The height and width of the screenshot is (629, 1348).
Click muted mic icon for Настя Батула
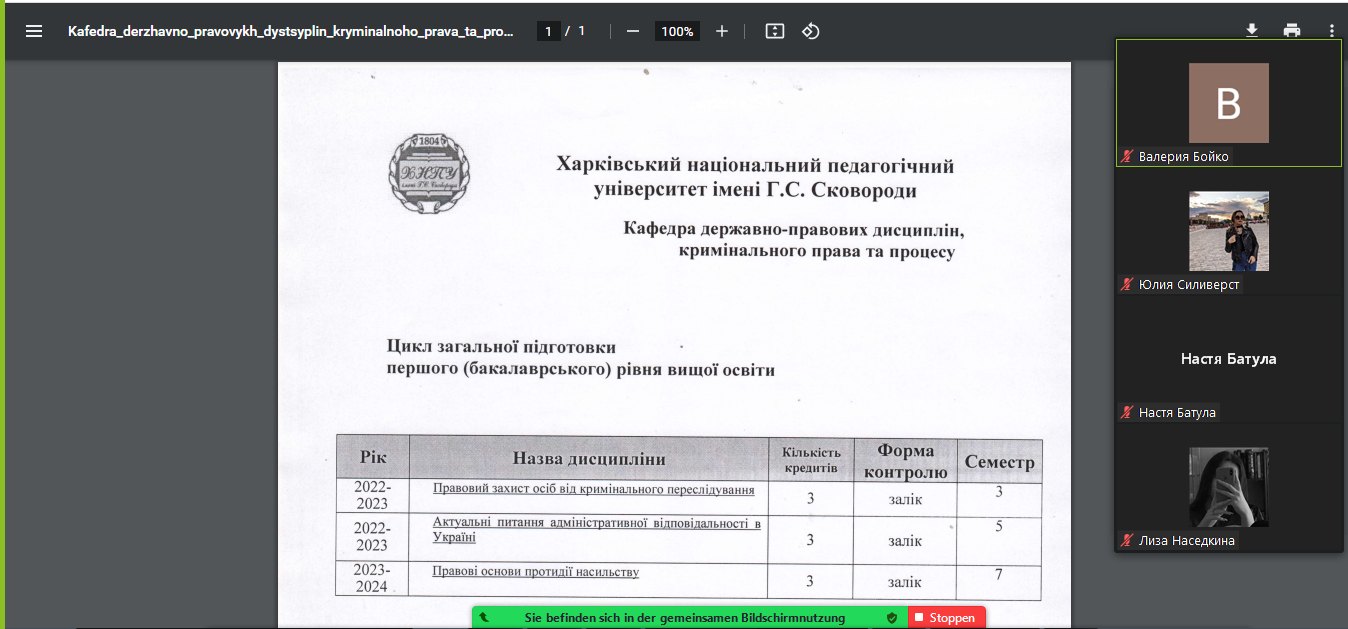click(x=1128, y=412)
